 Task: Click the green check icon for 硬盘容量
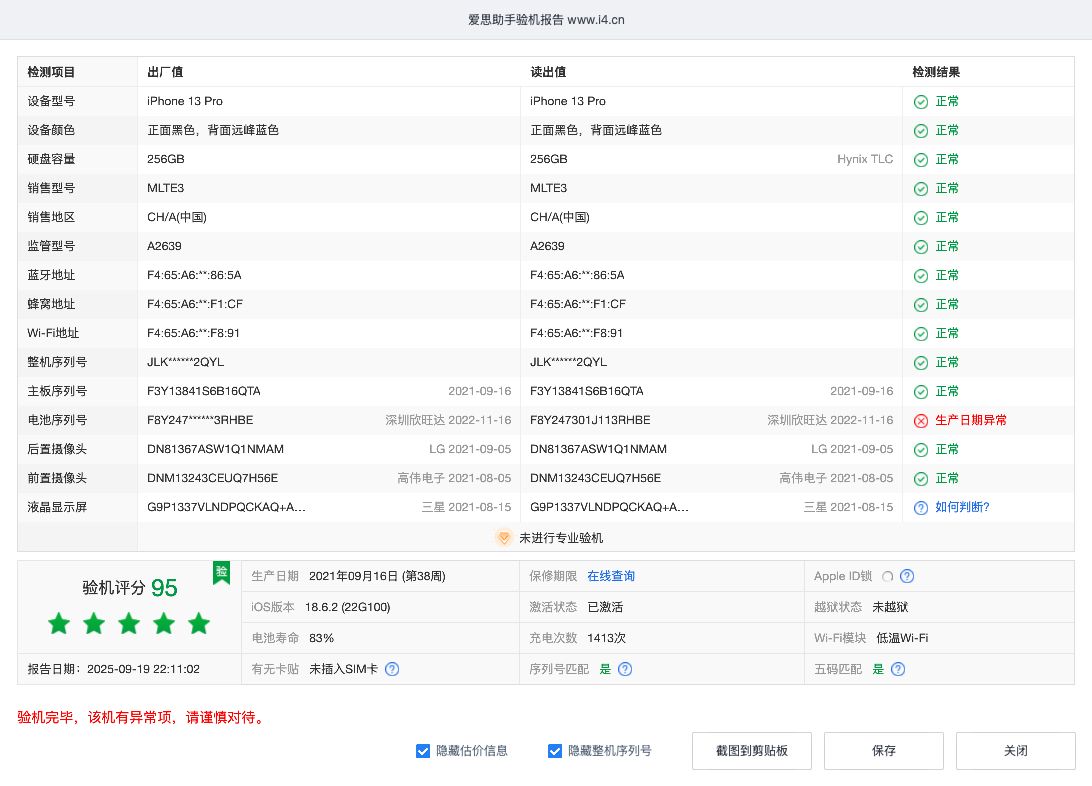(x=921, y=159)
